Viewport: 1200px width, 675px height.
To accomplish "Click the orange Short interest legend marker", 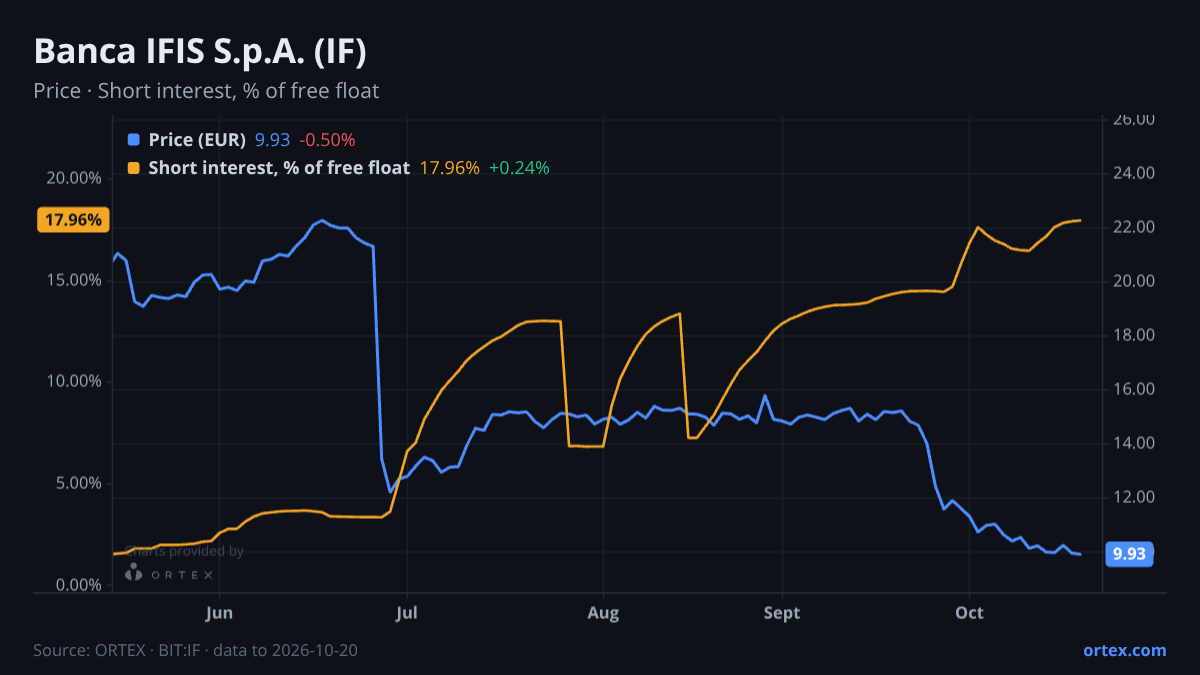I will (134, 168).
